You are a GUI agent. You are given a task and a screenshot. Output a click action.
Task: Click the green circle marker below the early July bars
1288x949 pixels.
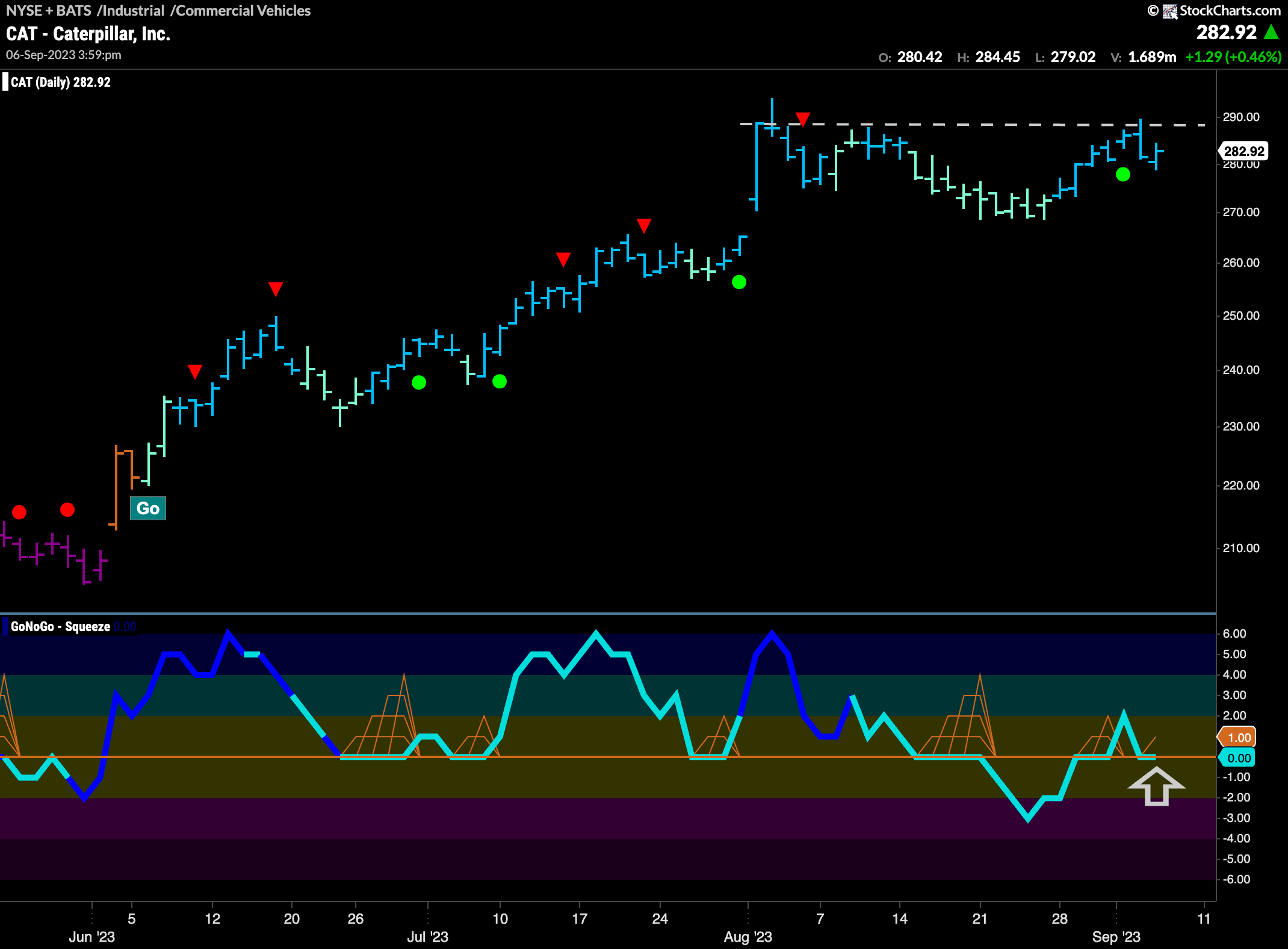pyautogui.click(x=419, y=382)
